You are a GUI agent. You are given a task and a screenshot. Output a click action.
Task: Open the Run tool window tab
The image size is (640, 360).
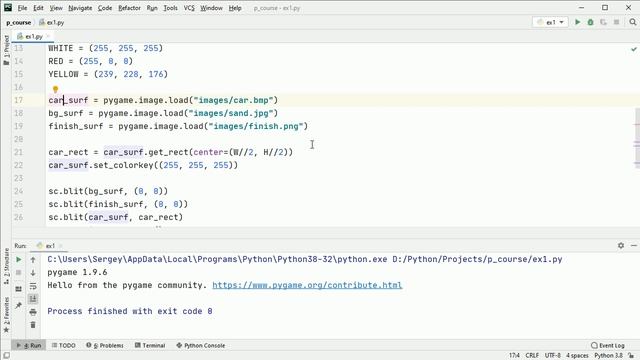pos(29,345)
